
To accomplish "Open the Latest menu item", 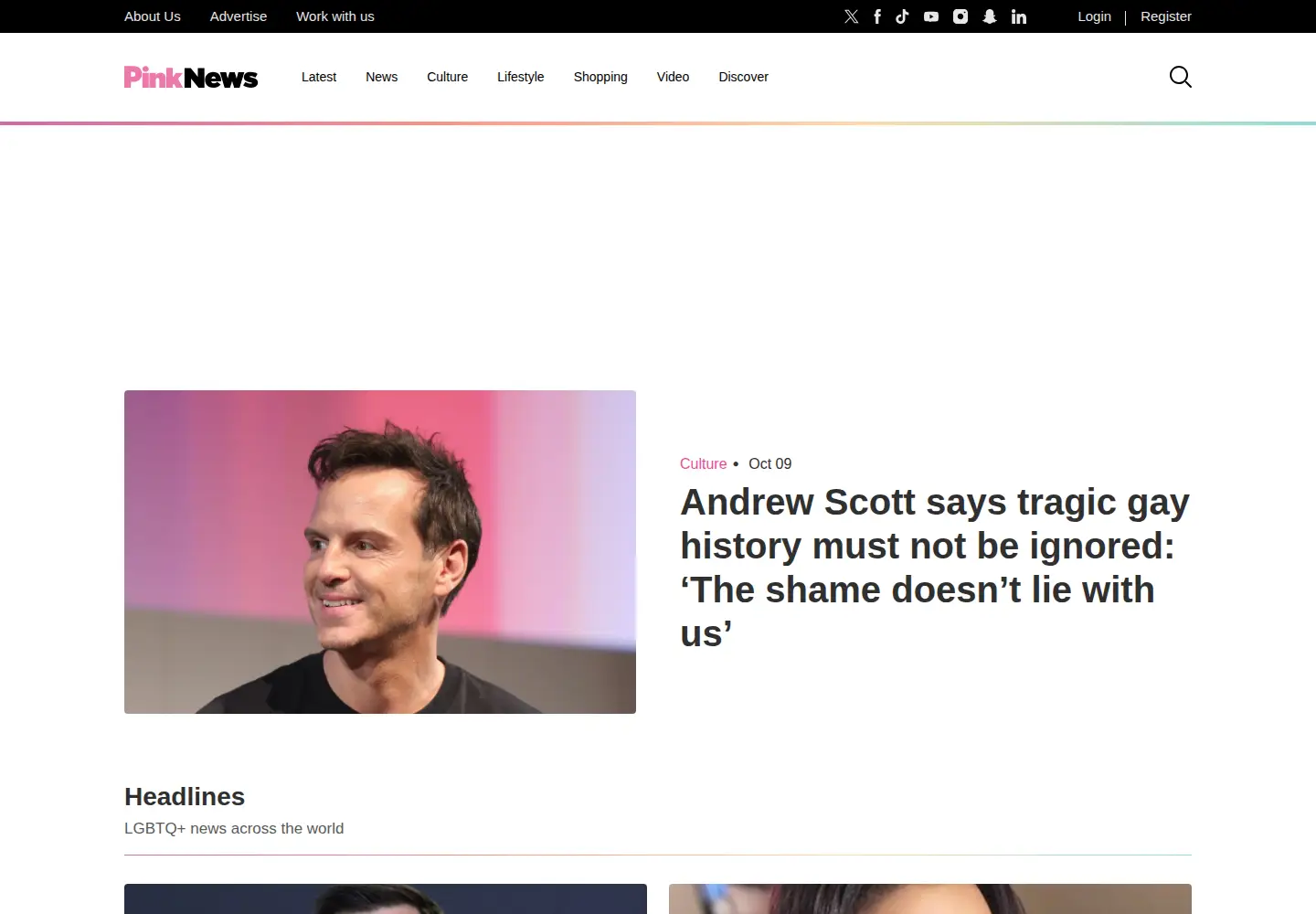I will click(x=319, y=77).
